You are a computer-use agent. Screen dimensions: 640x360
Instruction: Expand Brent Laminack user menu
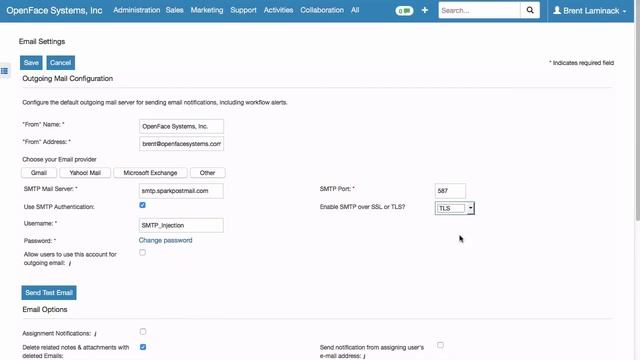(591, 11)
